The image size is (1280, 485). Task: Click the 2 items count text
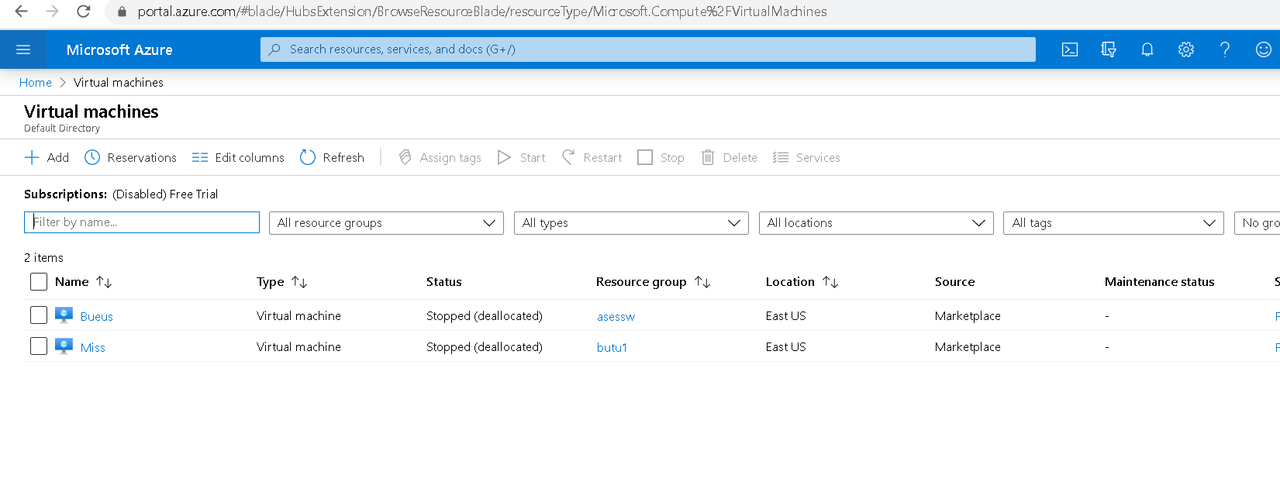[x=44, y=258]
